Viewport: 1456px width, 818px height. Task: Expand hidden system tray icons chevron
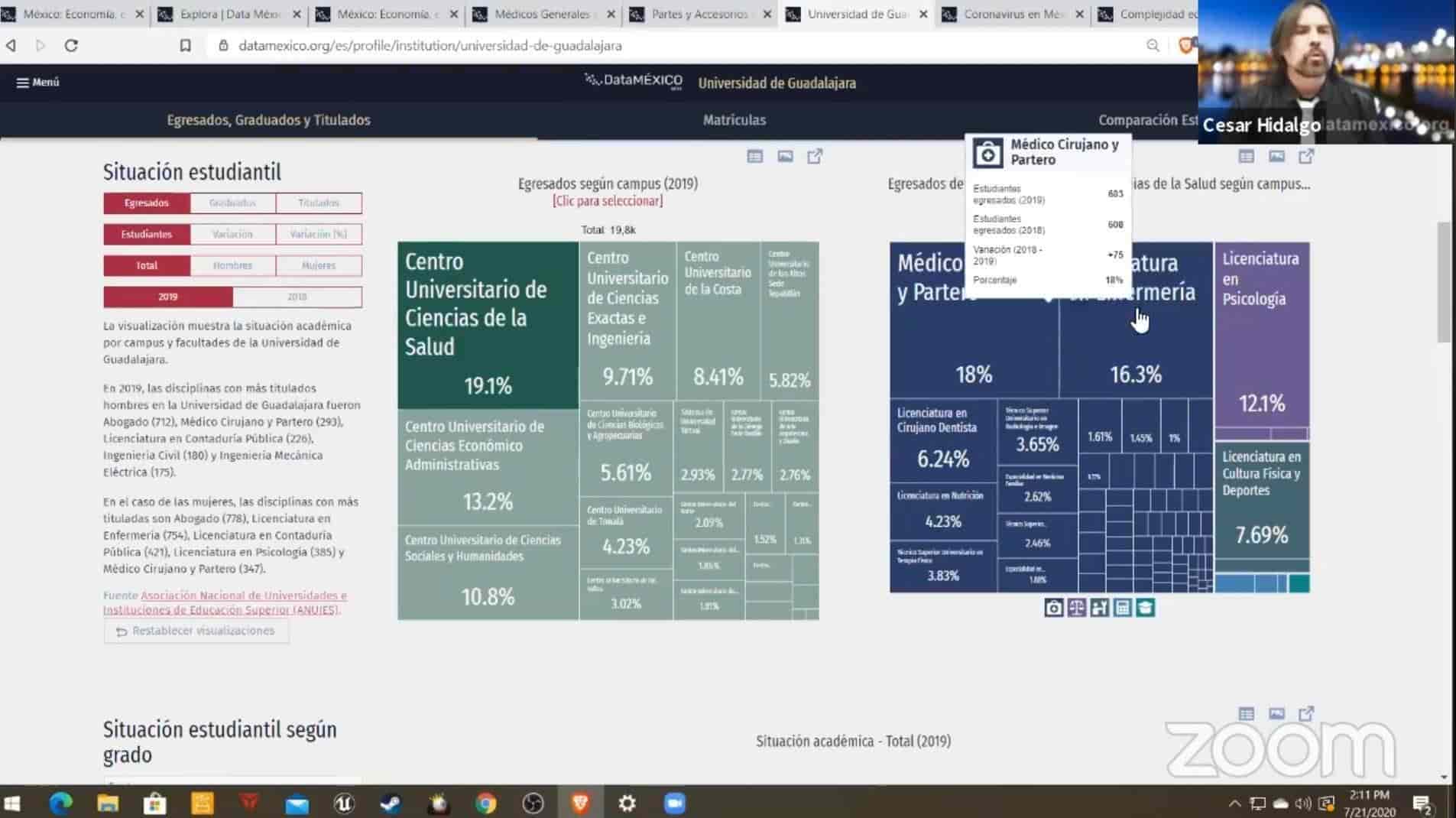[x=1234, y=803]
